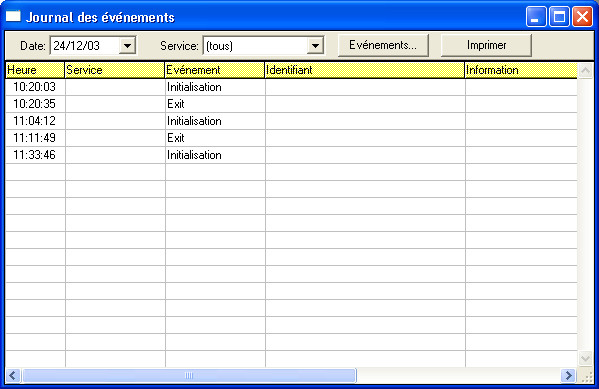The image size is (599, 389).
Task: Click the vertical scrollbar down arrow
Action: coord(585,358)
